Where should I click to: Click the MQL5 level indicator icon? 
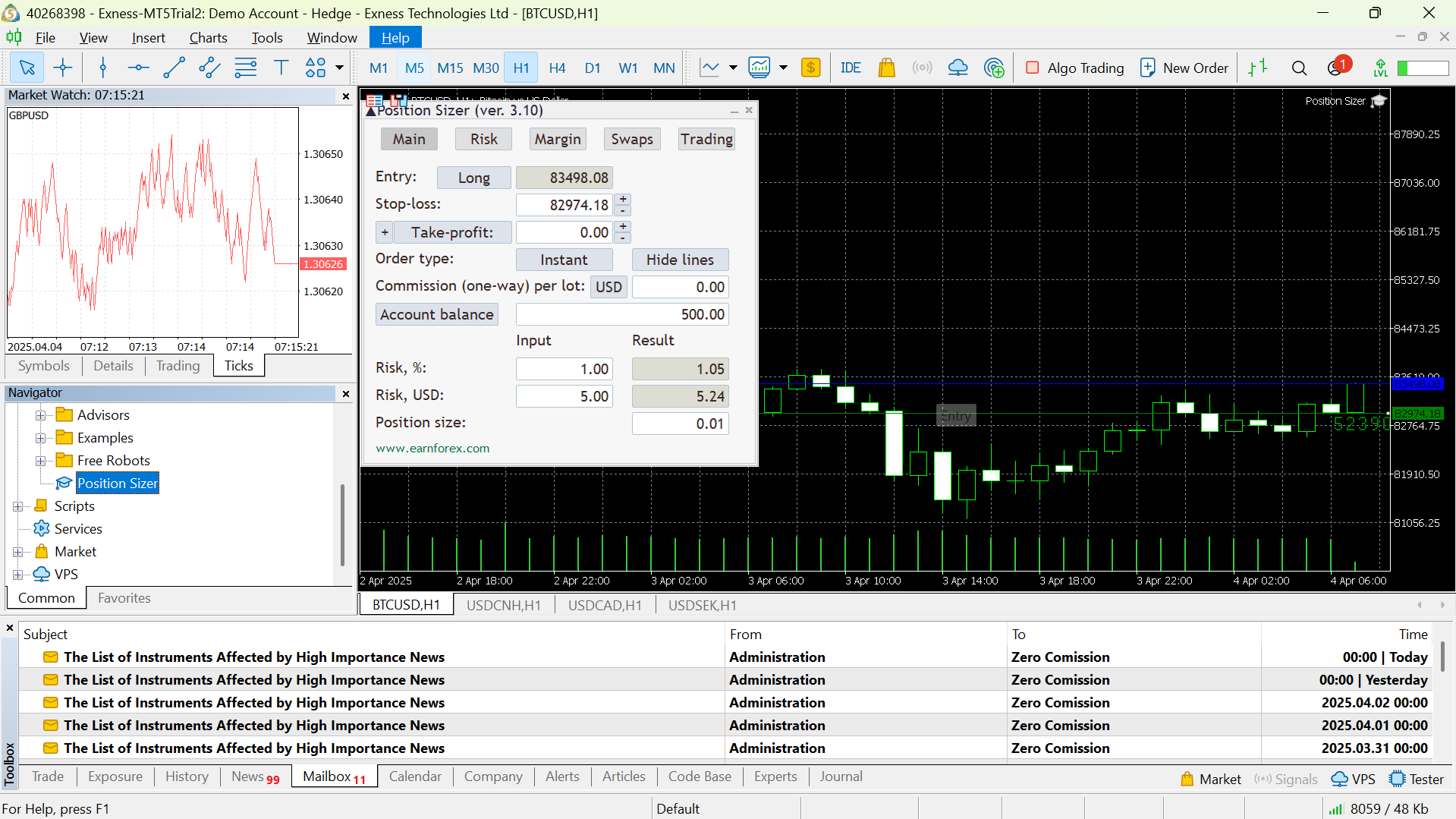tap(1381, 68)
